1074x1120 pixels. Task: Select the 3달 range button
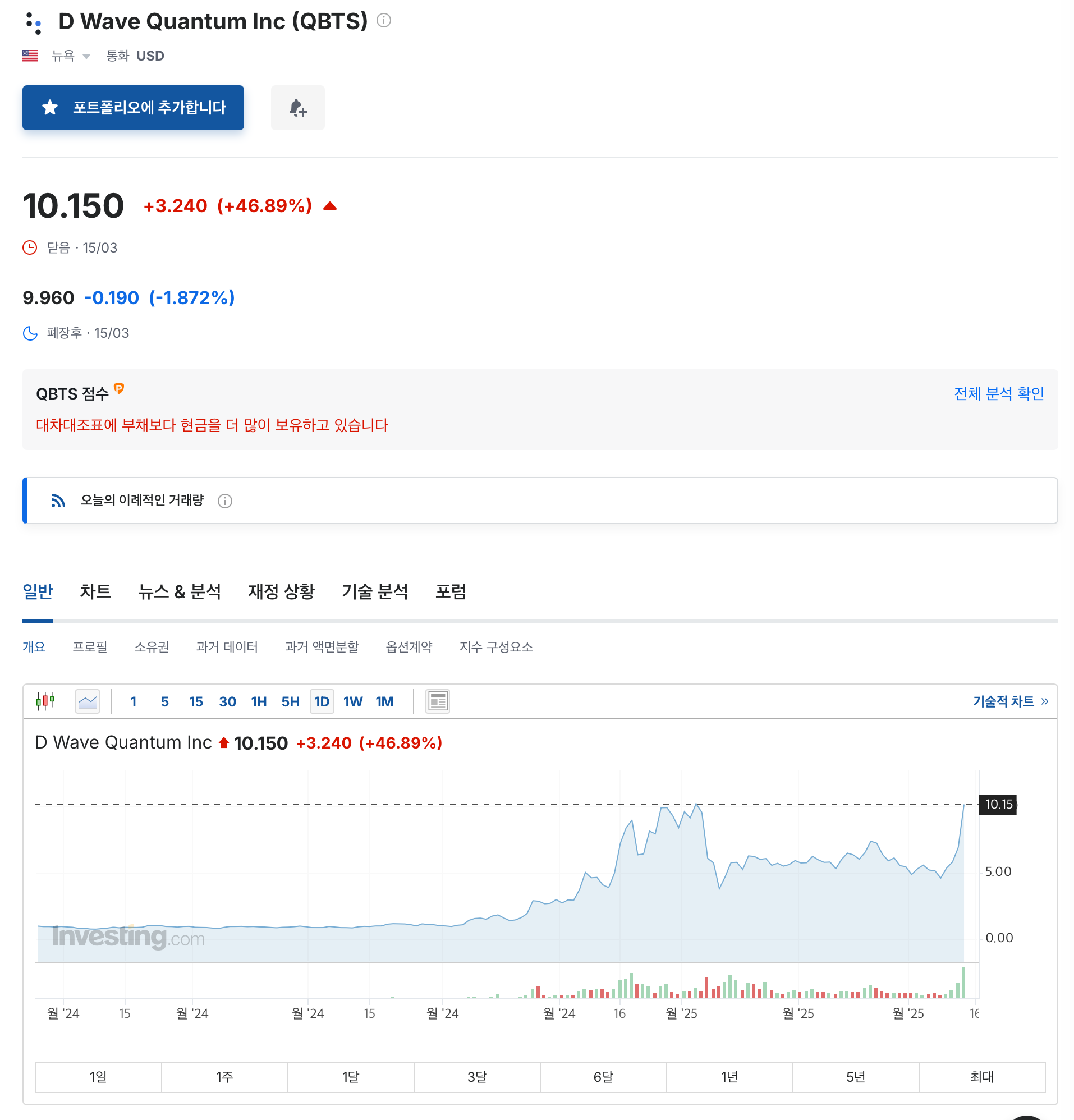click(x=478, y=1077)
